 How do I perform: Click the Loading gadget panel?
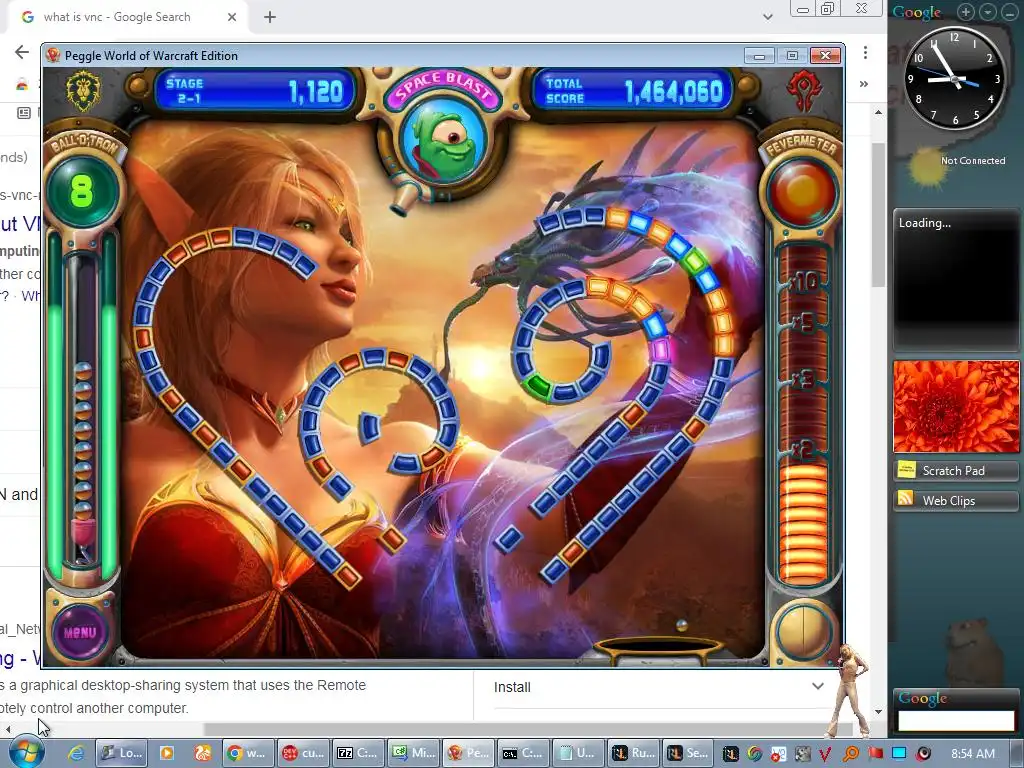955,279
